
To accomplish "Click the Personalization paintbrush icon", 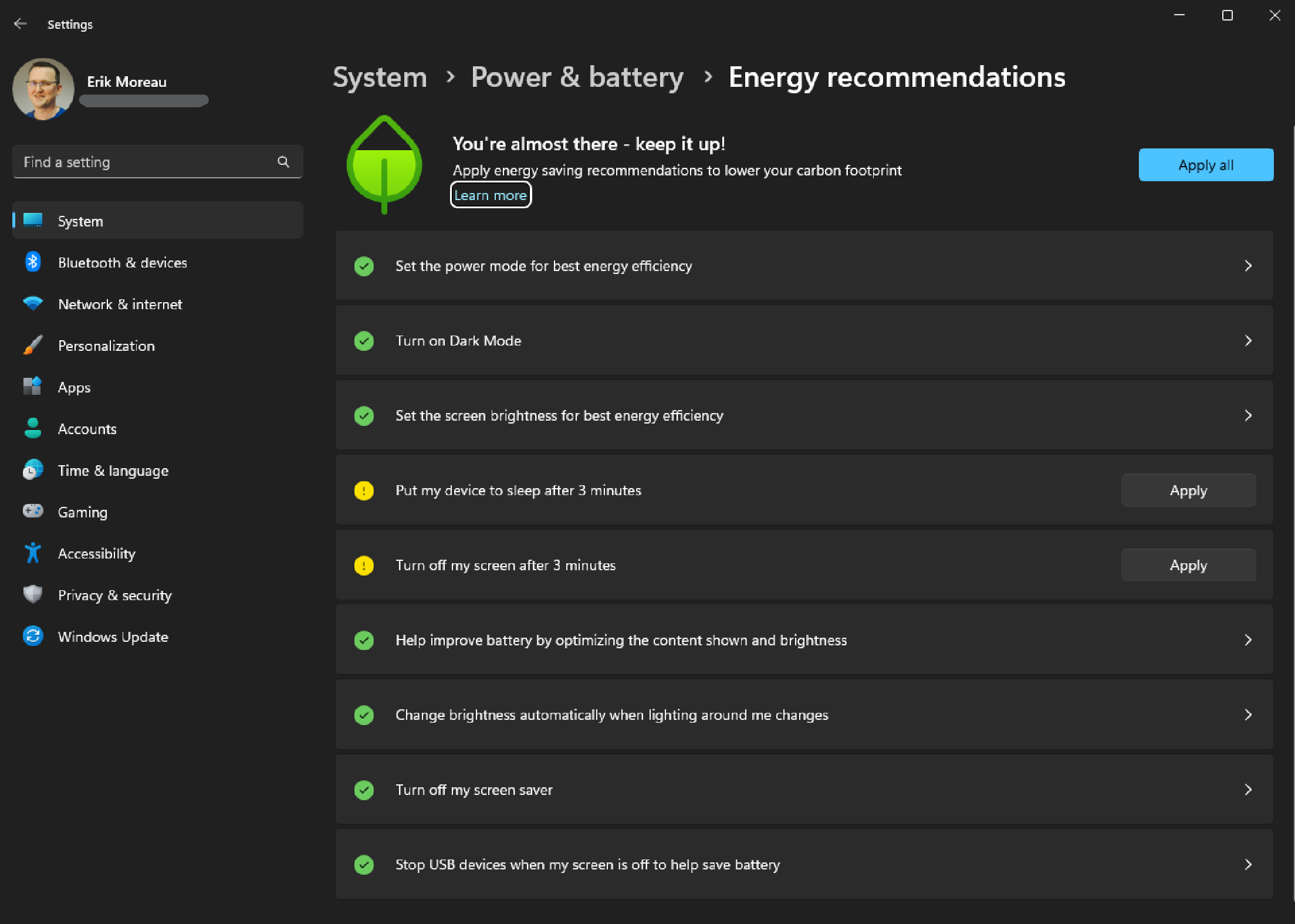I will pyautogui.click(x=33, y=345).
